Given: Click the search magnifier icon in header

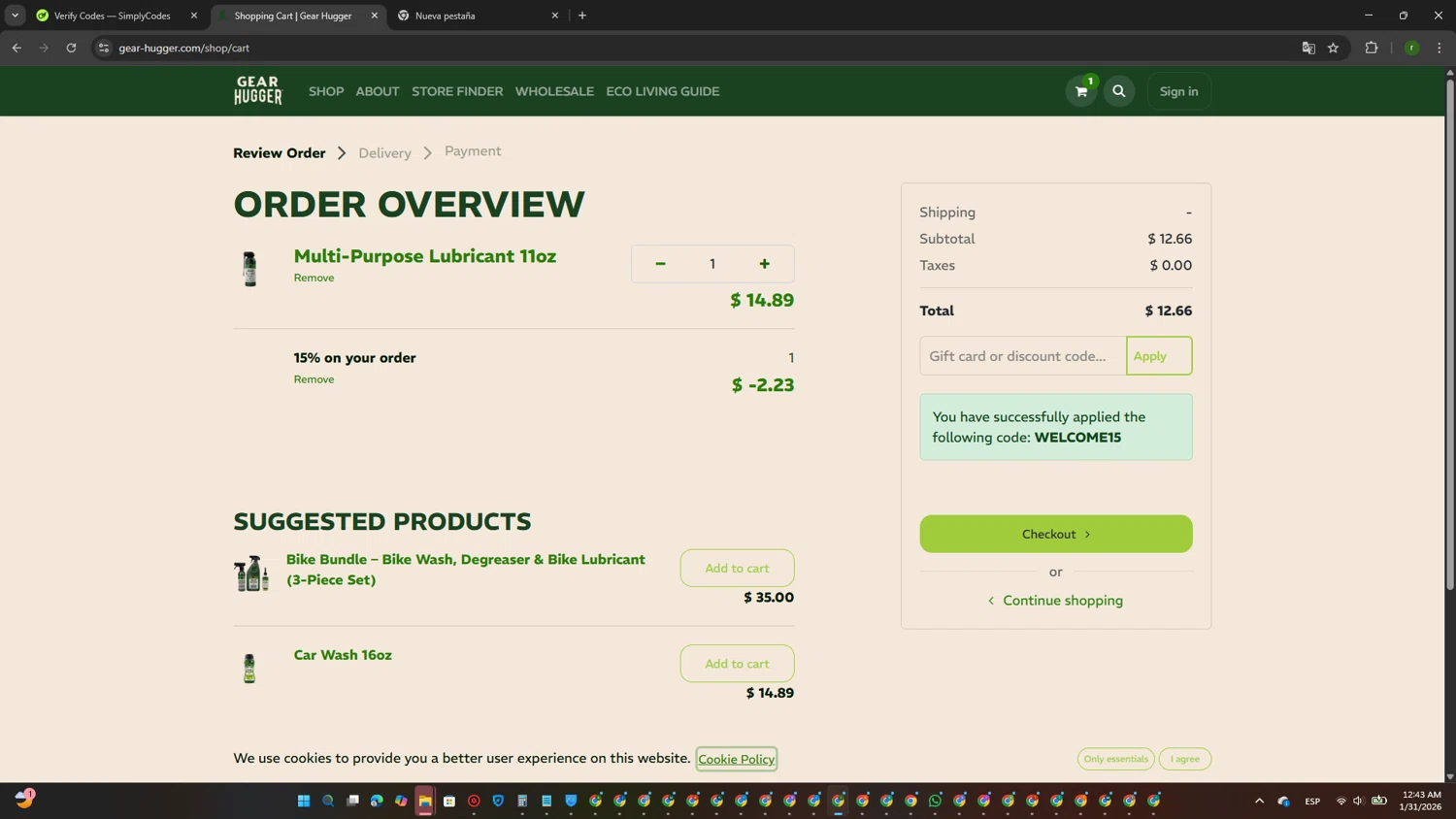Looking at the screenshot, I should [x=1119, y=91].
